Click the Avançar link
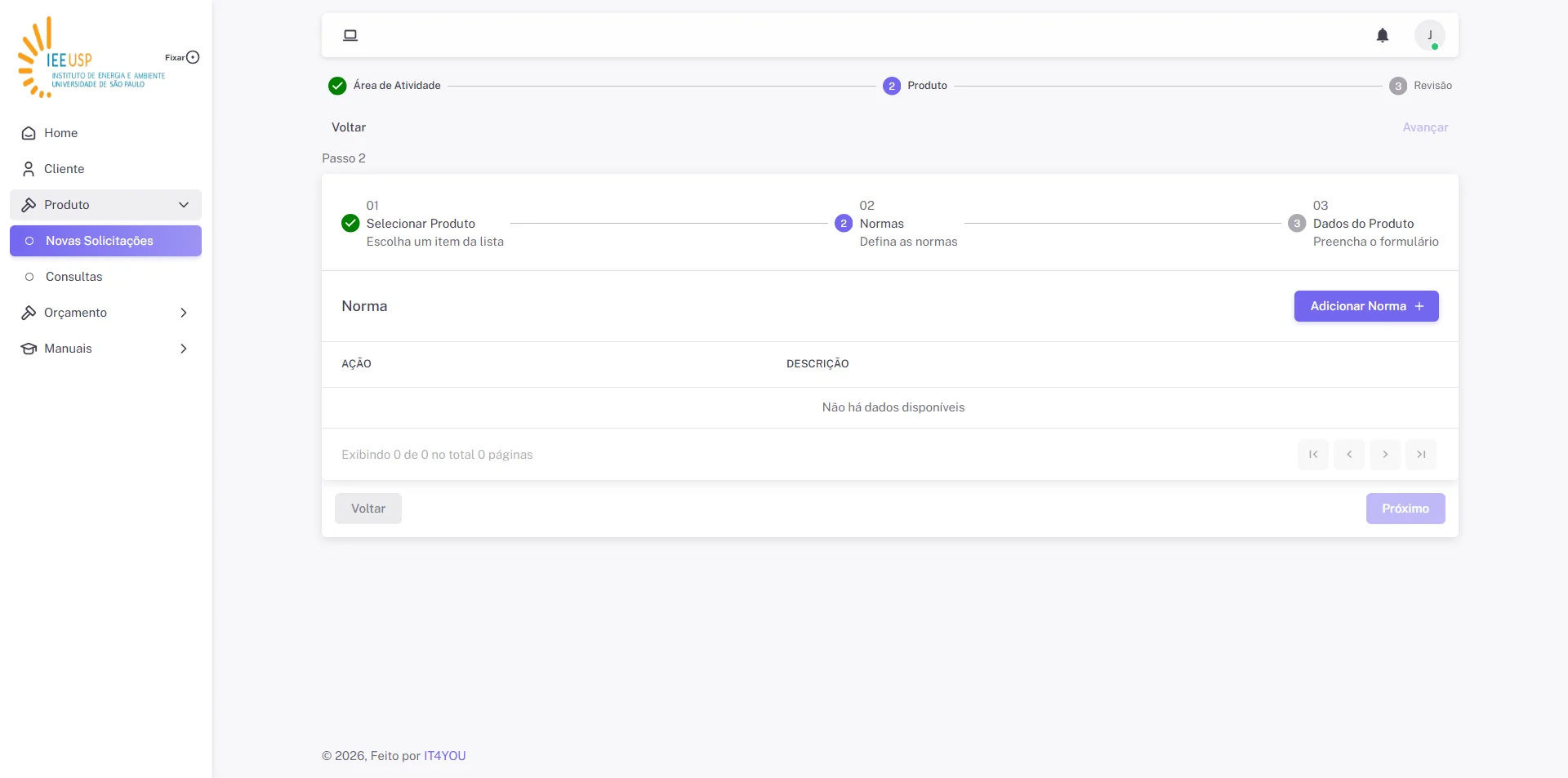 [x=1425, y=127]
